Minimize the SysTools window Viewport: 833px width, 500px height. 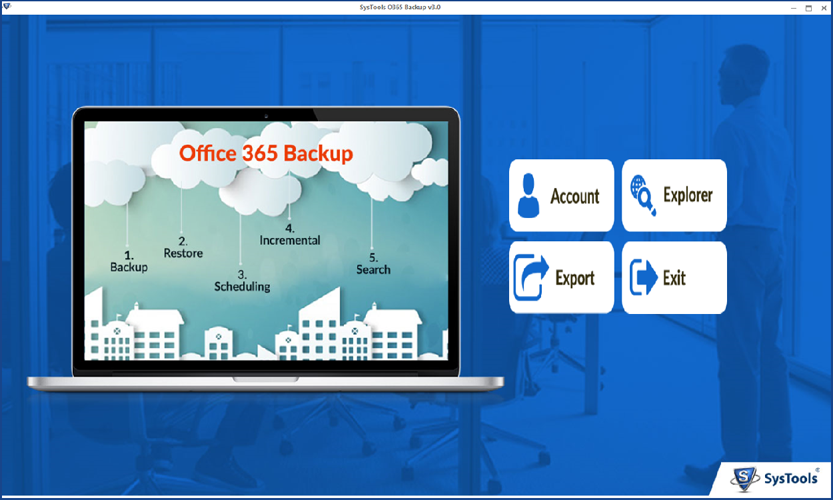coord(793,7)
